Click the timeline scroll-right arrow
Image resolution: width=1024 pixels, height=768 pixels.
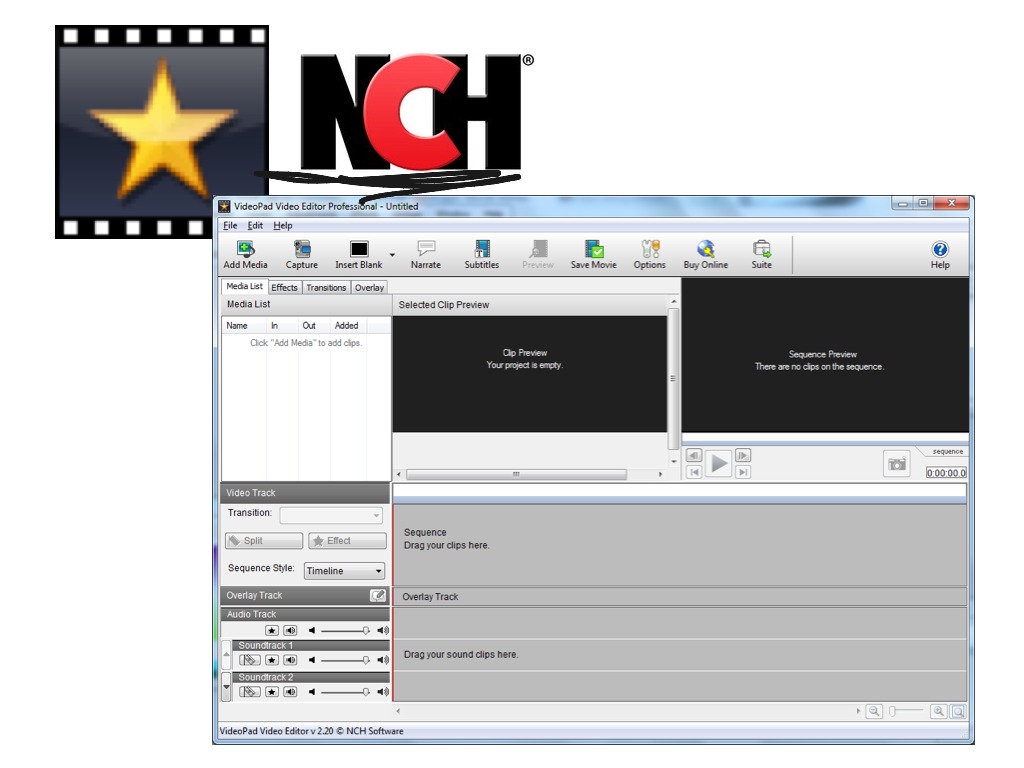857,711
